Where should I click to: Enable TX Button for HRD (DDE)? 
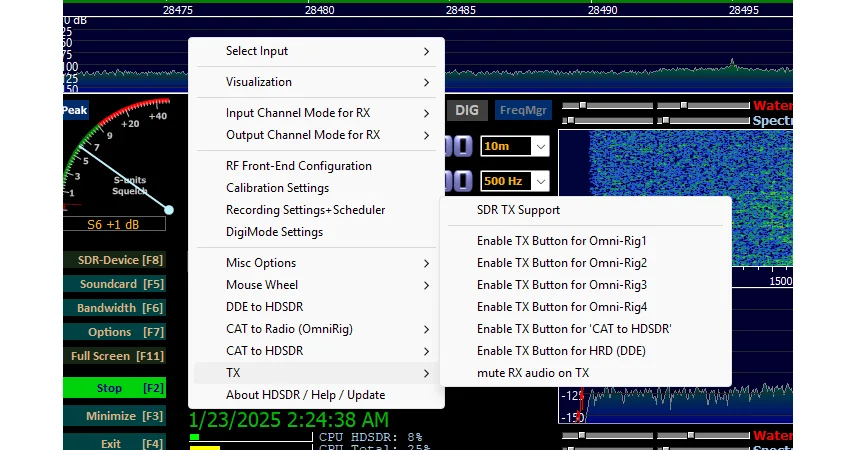click(585, 351)
